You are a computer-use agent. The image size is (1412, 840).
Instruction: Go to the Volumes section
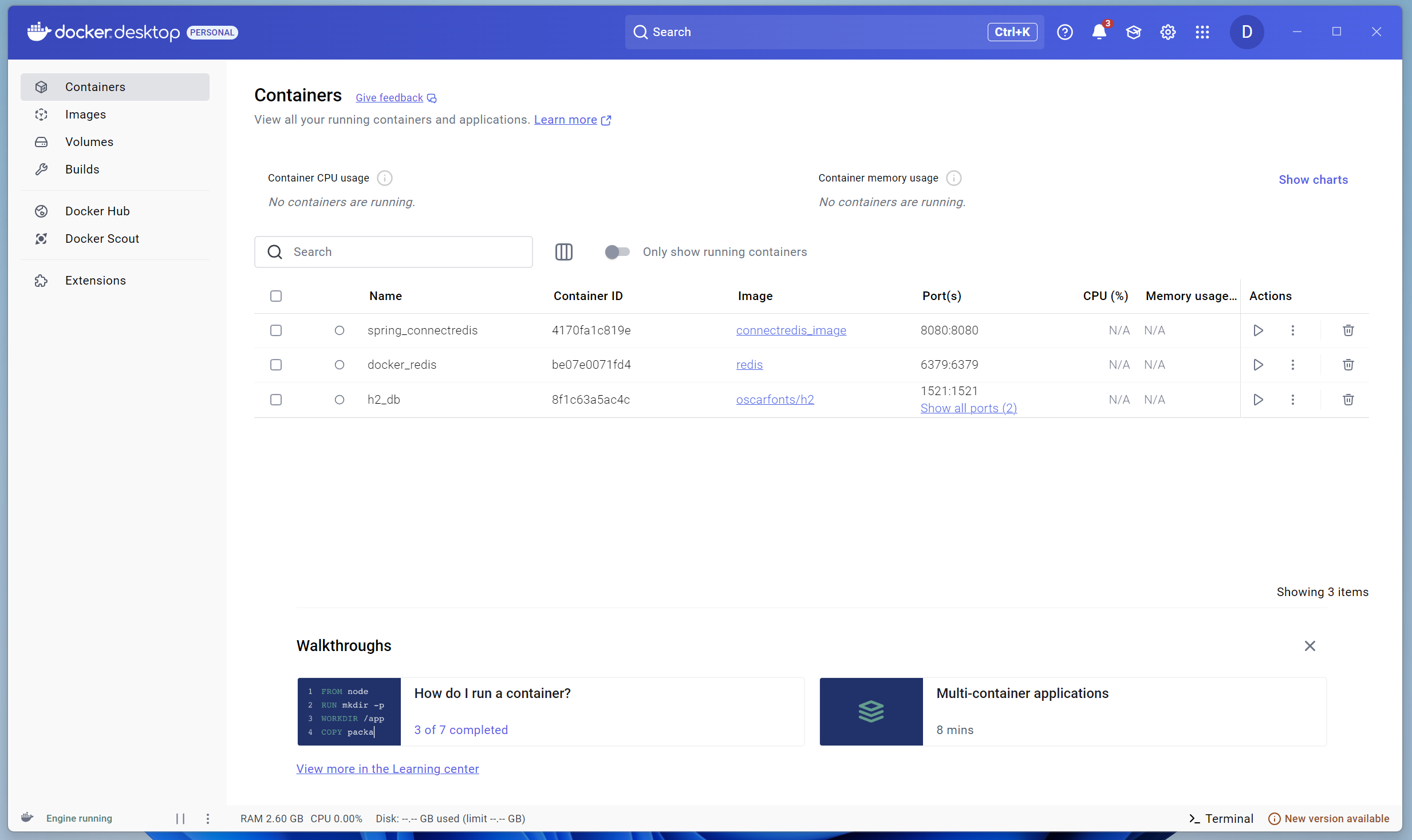click(x=115, y=142)
